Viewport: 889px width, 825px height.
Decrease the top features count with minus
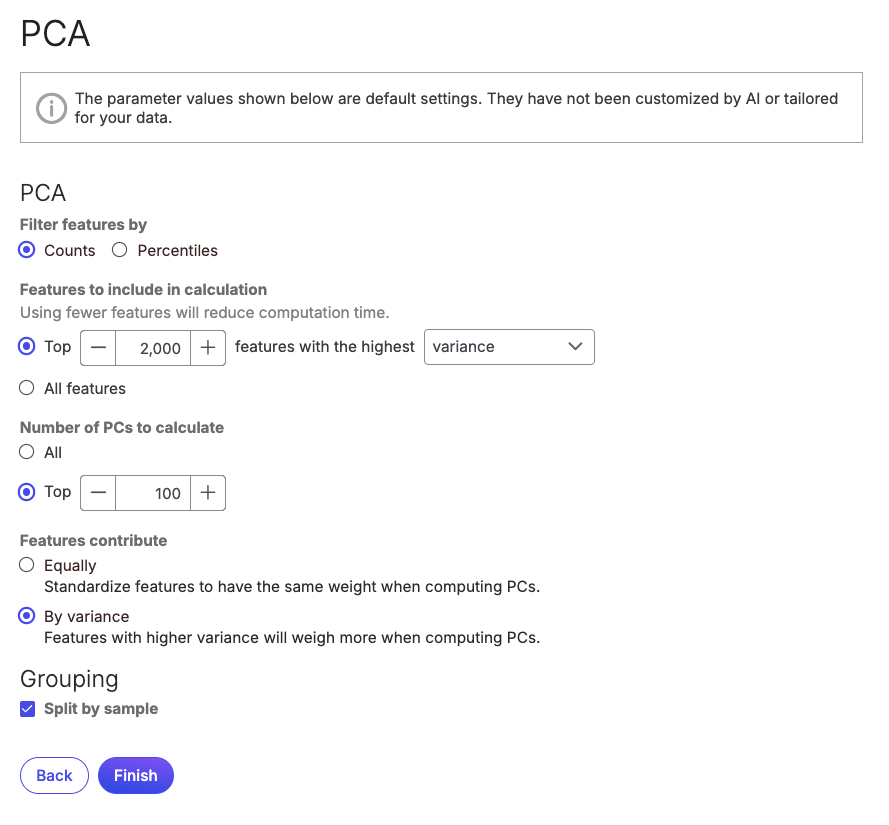pos(98,347)
